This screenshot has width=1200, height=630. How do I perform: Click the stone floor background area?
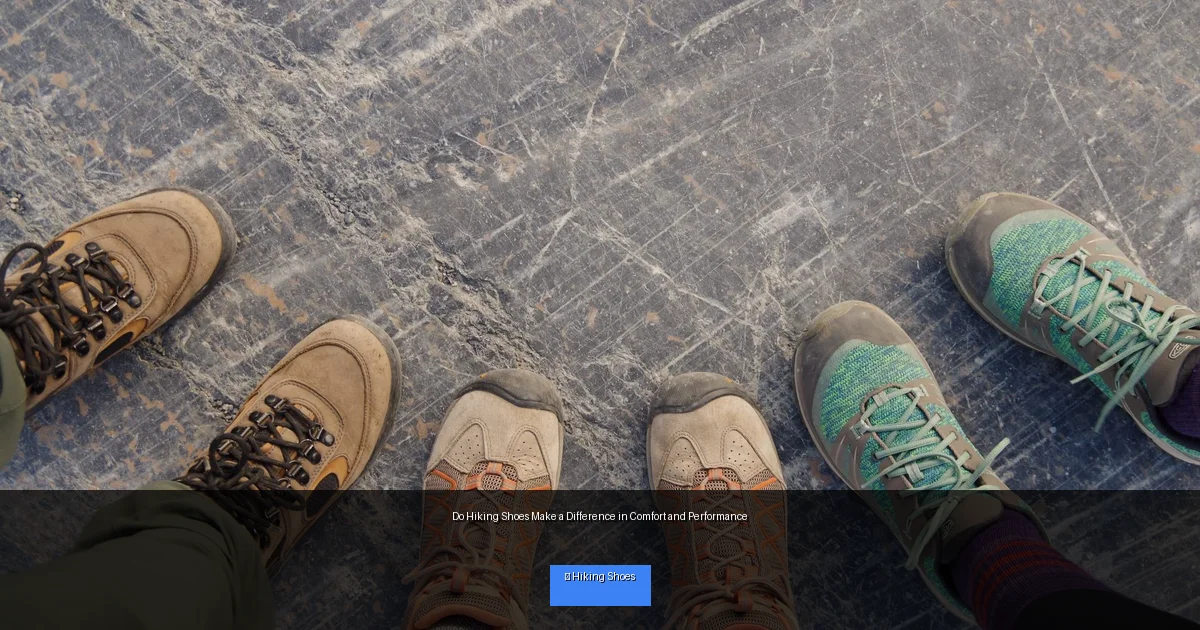point(600,150)
